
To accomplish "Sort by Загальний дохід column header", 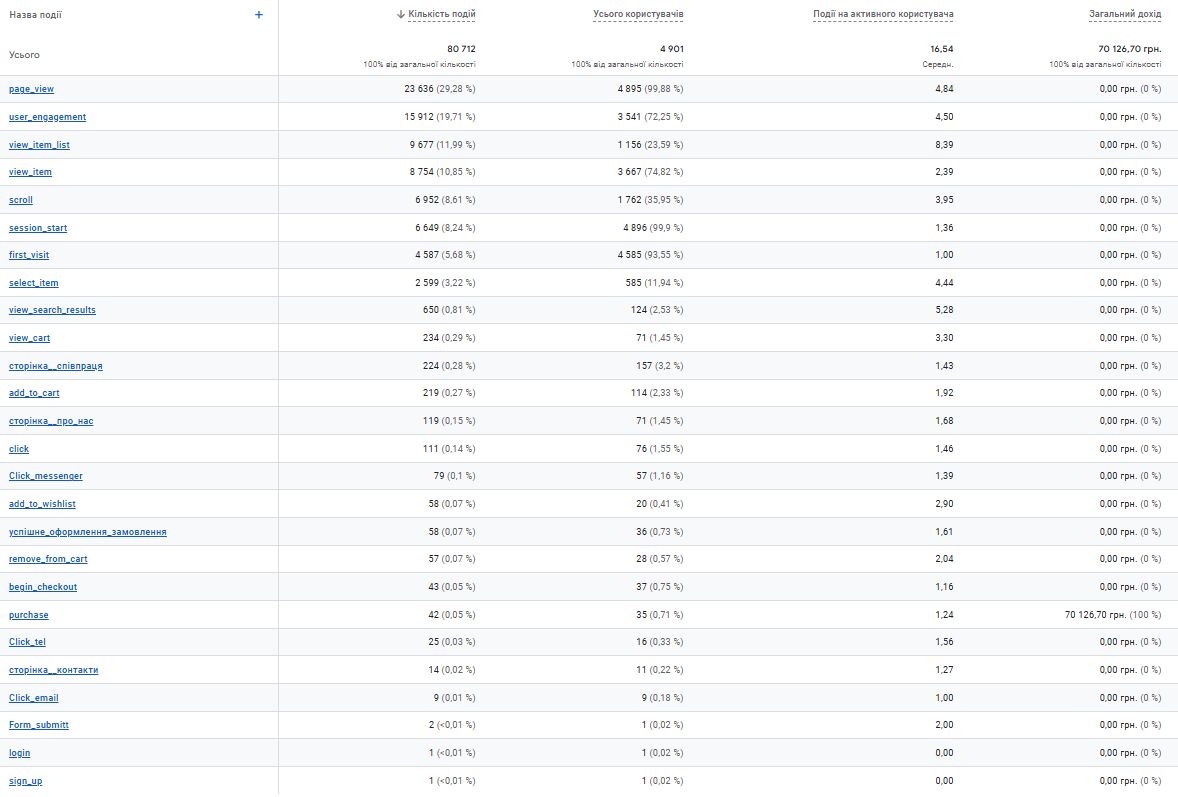I will point(1125,14).
